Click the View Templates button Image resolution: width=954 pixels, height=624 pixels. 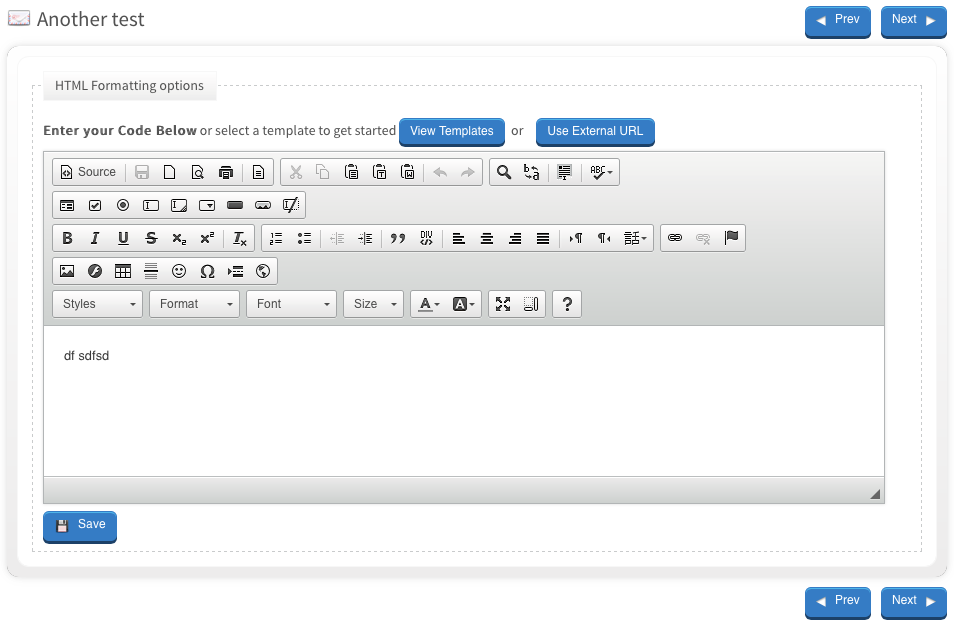pyautogui.click(x=451, y=131)
